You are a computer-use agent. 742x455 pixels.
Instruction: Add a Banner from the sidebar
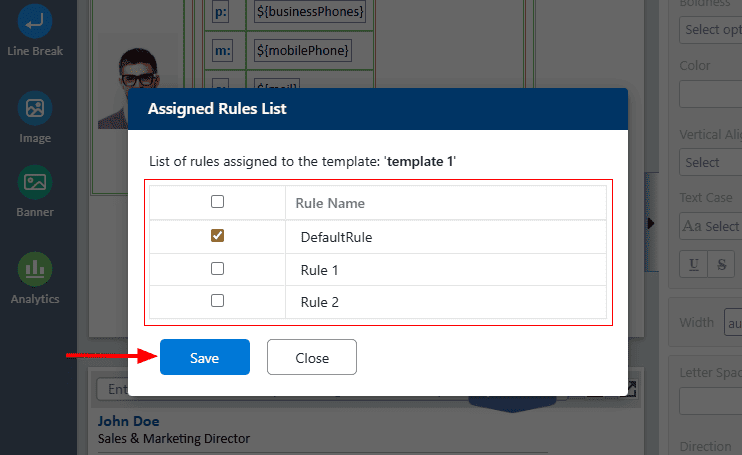36,182
